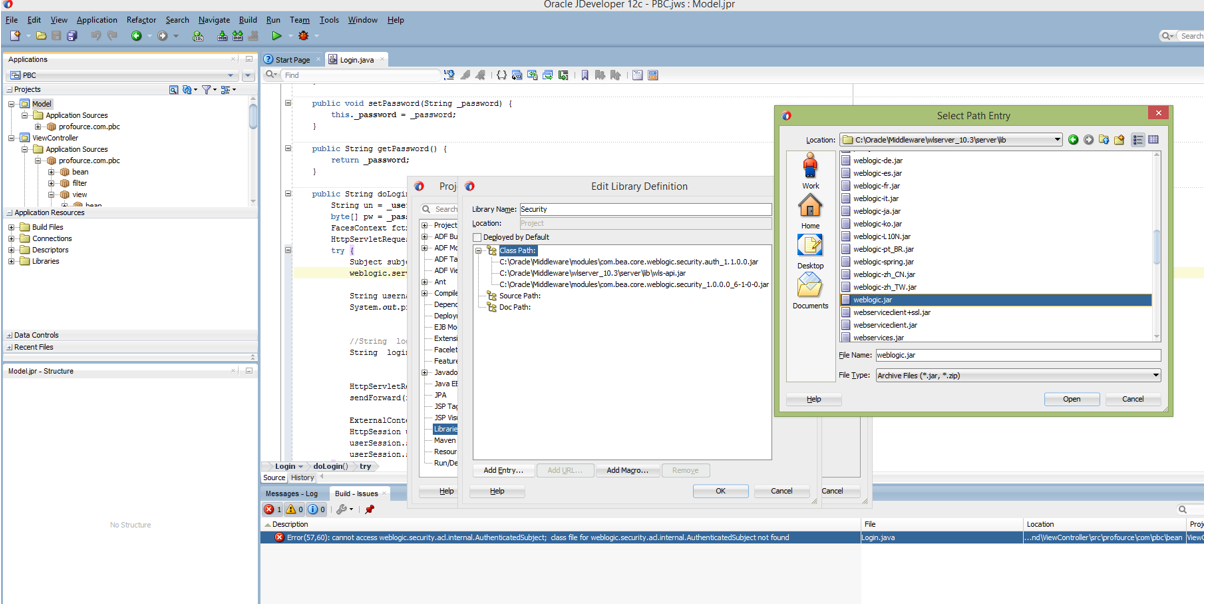Click the Find search field in editor
1212x604 pixels.
coord(360,75)
